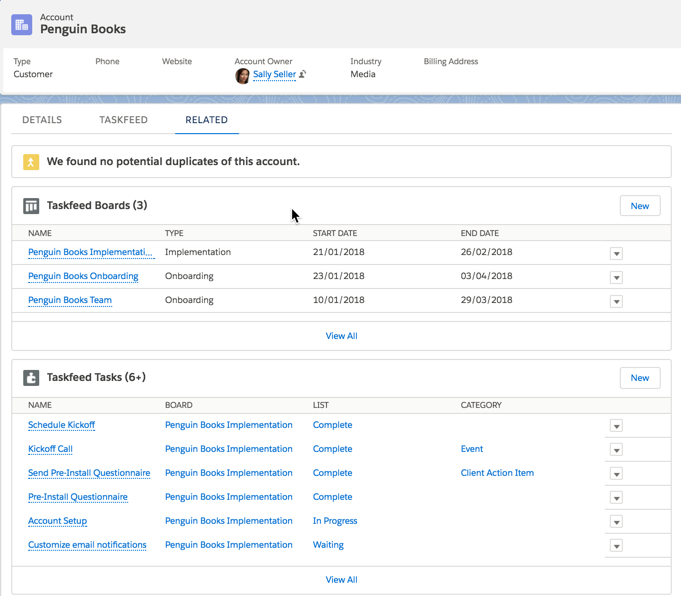Click the start date 21/01/2018

pyautogui.click(x=338, y=252)
